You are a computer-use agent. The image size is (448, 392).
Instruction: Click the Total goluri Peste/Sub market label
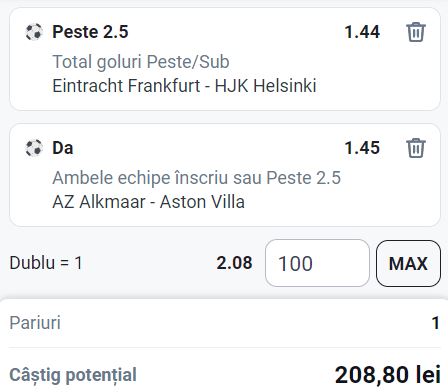pyautogui.click(x=141, y=62)
